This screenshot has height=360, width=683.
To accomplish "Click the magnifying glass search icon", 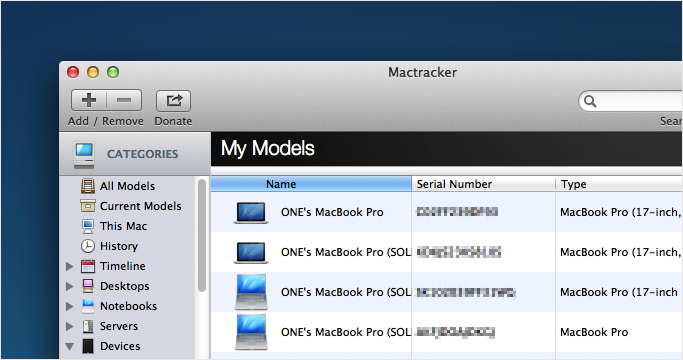I will click(590, 101).
